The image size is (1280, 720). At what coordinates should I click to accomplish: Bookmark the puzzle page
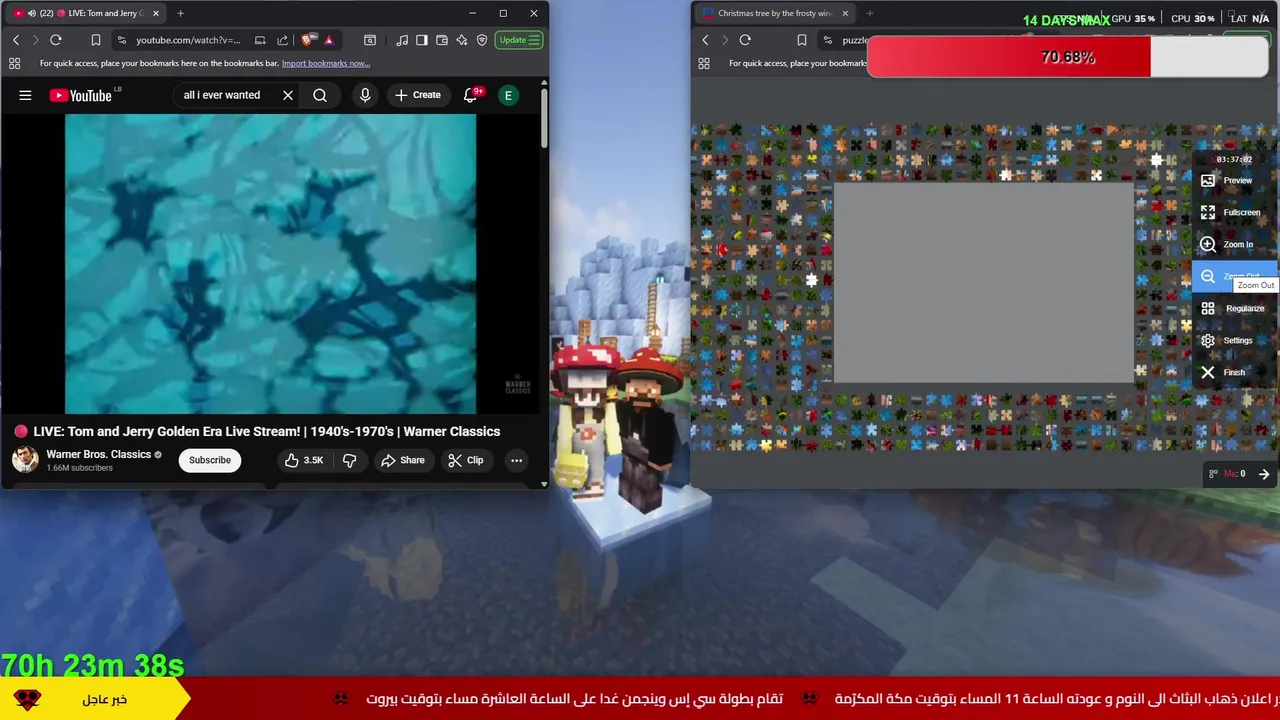[801, 40]
